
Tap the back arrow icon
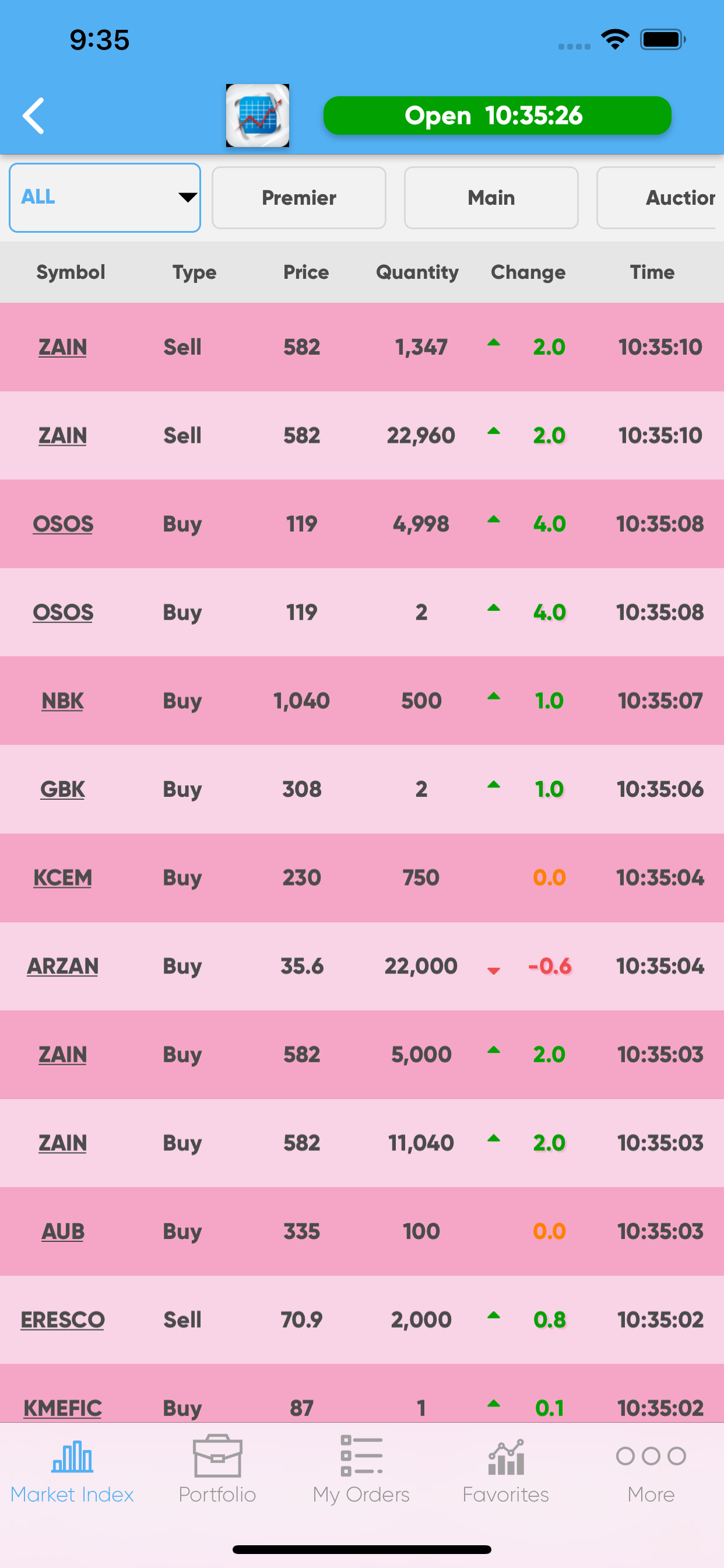pyautogui.click(x=34, y=115)
